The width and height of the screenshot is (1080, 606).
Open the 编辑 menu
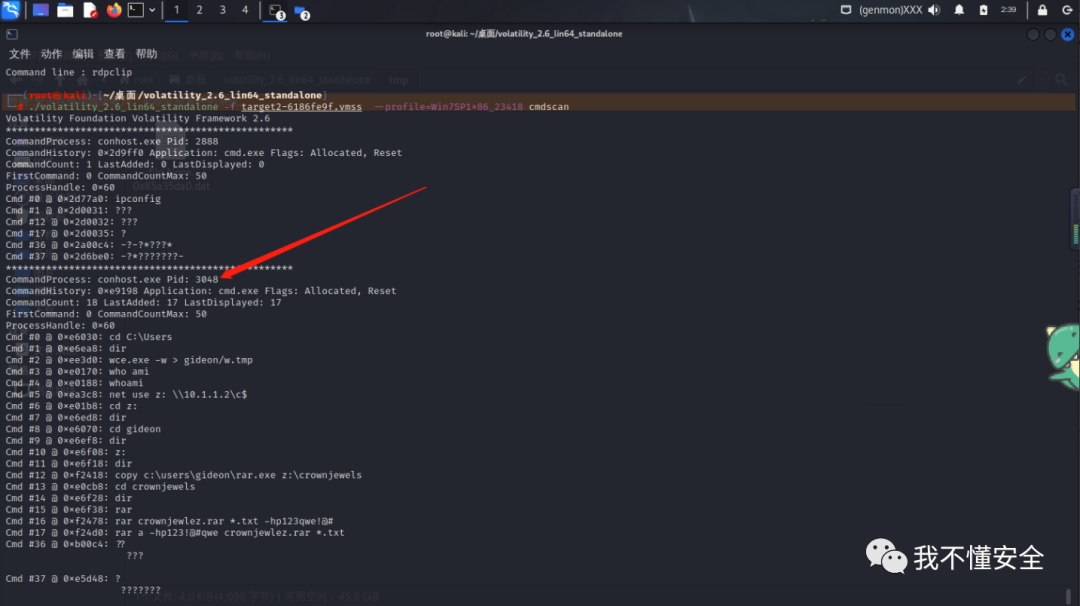pyautogui.click(x=83, y=54)
